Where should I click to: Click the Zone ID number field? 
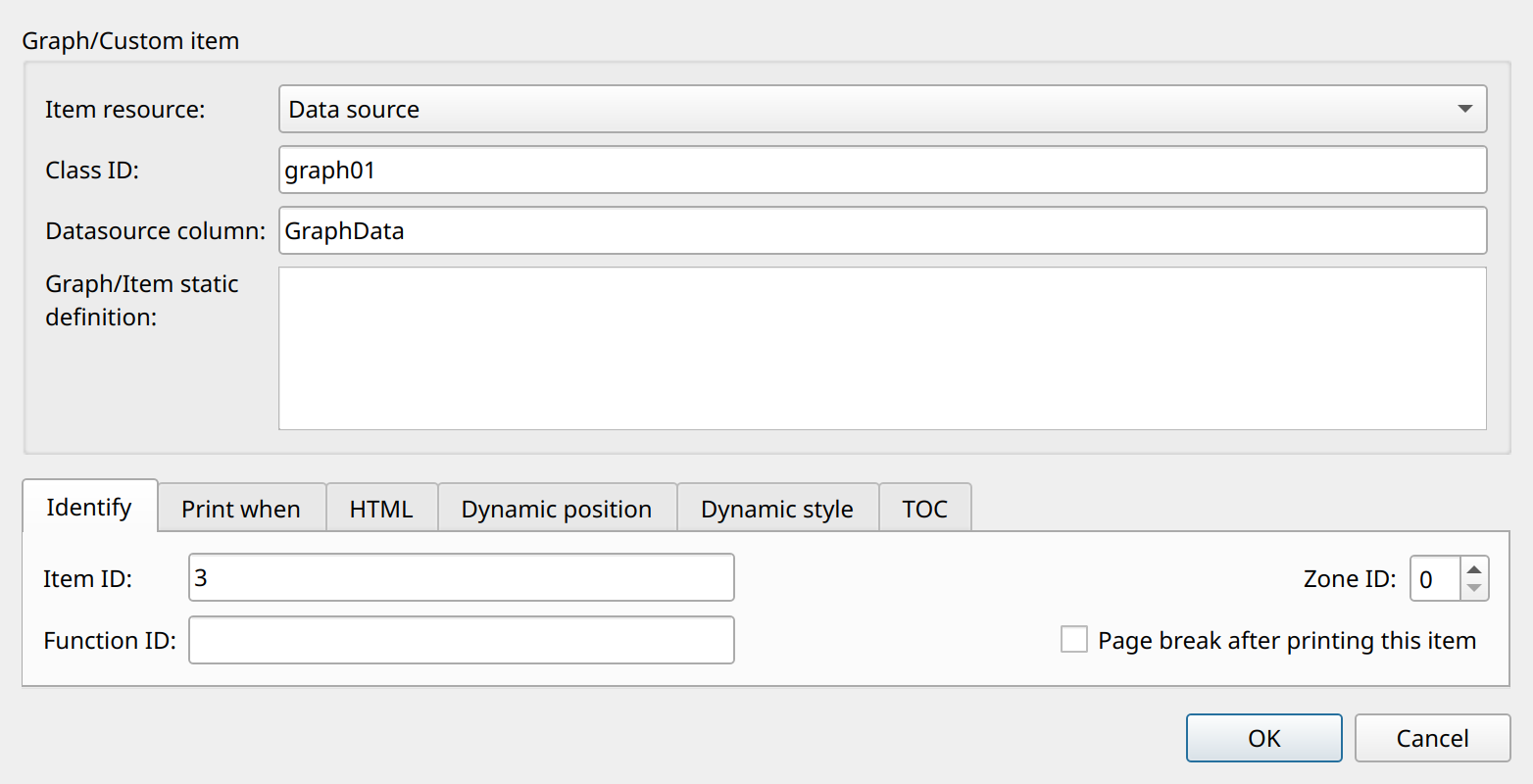[1436, 578]
